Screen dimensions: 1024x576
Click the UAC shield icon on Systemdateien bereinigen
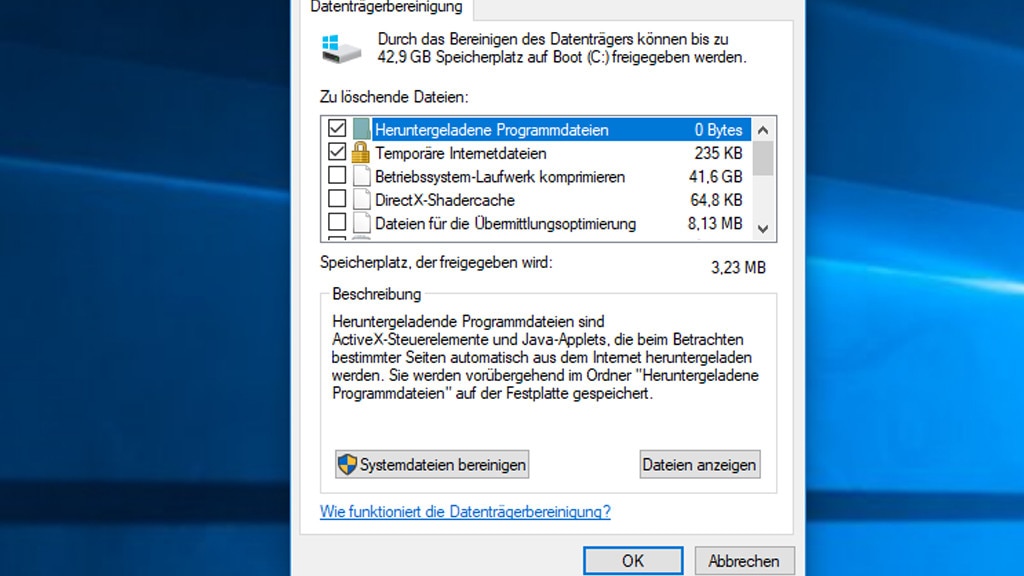pyautogui.click(x=347, y=464)
